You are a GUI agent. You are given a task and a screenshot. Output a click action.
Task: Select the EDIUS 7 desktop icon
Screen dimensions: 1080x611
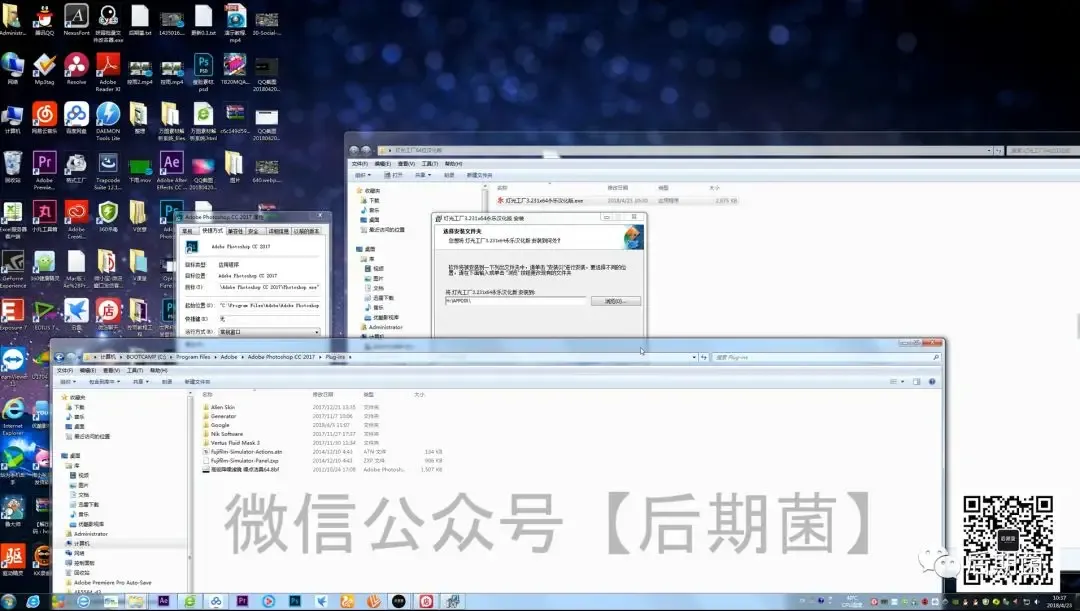(x=44, y=315)
